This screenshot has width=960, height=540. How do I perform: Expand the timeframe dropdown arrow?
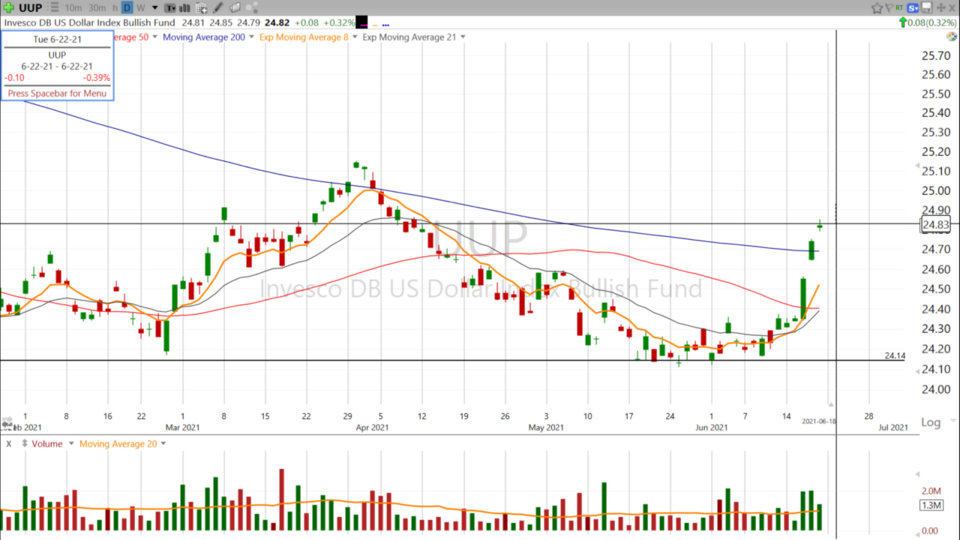pos(155,8)
